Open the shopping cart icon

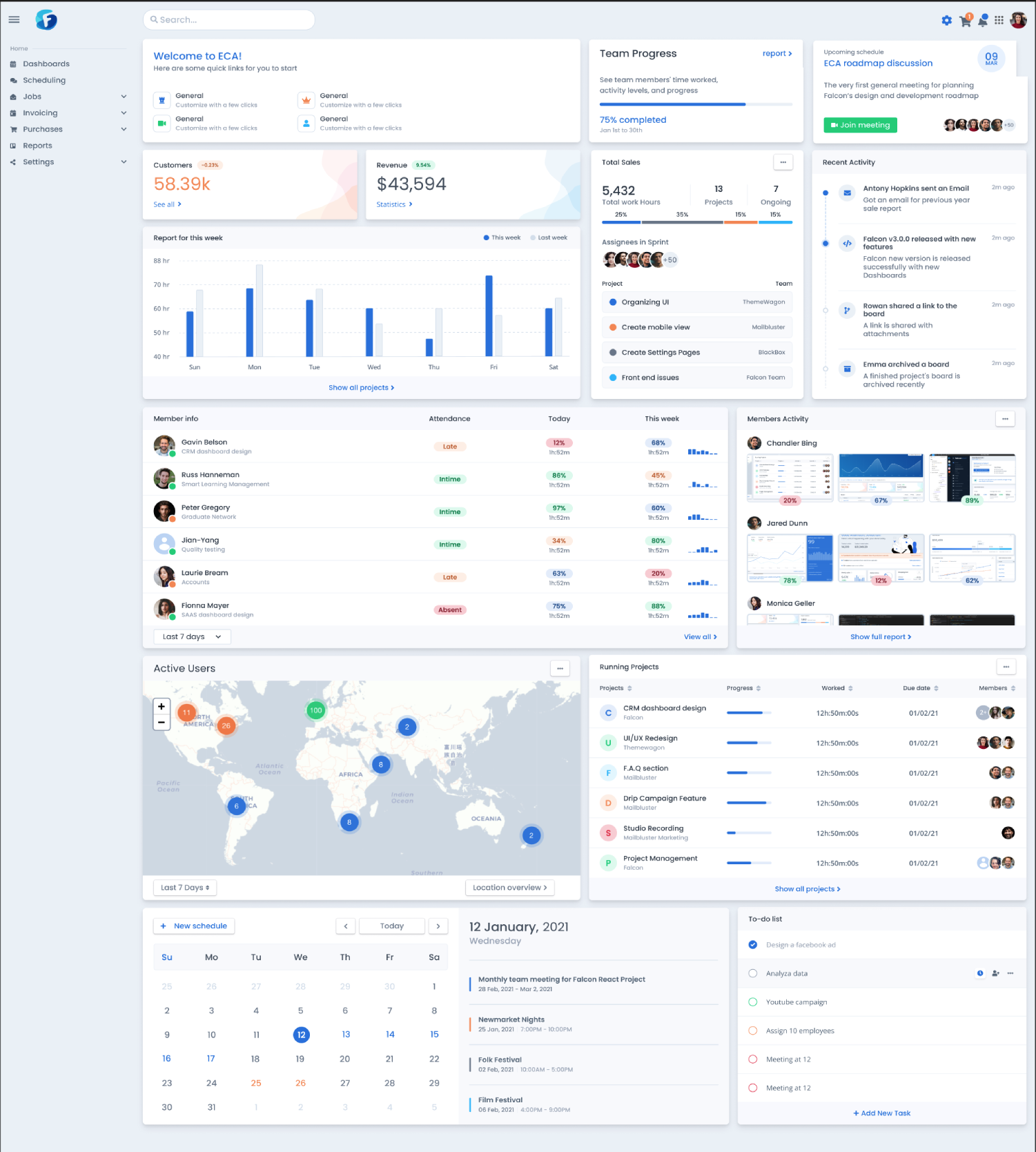(x=965, y=21)
